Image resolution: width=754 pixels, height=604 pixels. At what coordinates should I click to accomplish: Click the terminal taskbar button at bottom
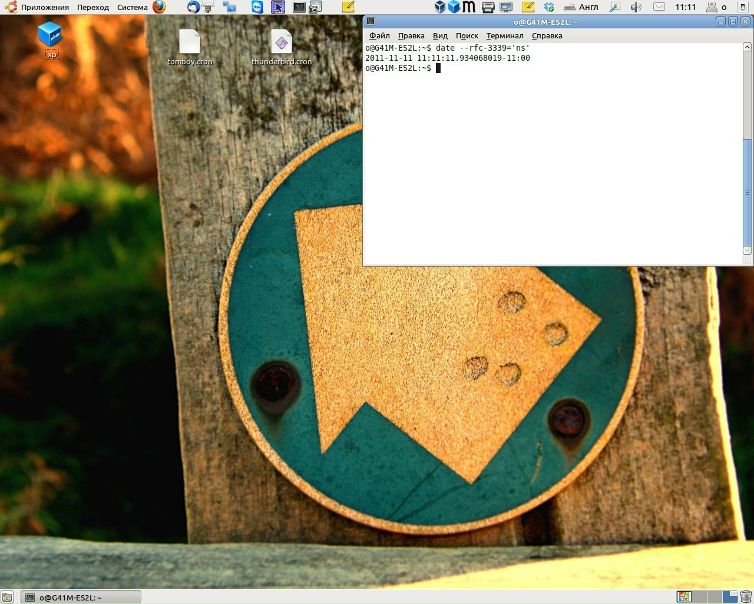80,597
